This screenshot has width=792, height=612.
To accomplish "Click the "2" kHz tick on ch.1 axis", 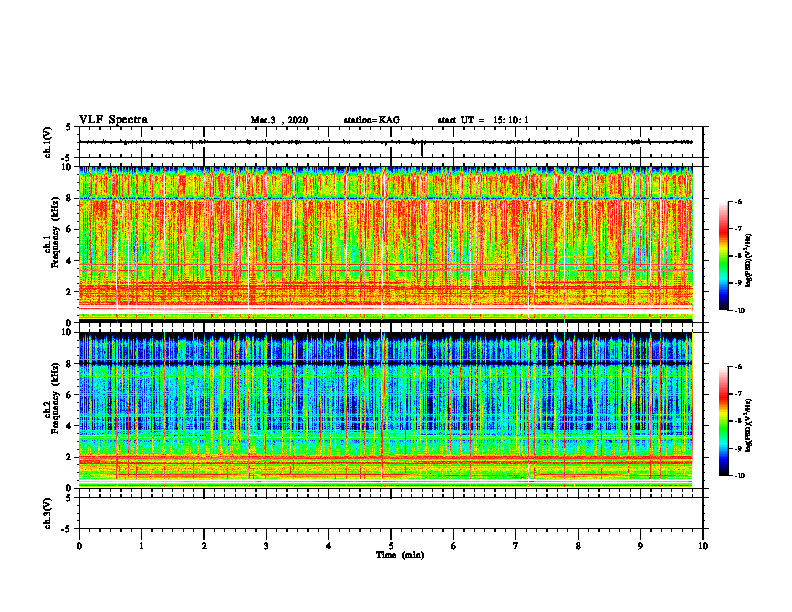I will tap(70, 291).
